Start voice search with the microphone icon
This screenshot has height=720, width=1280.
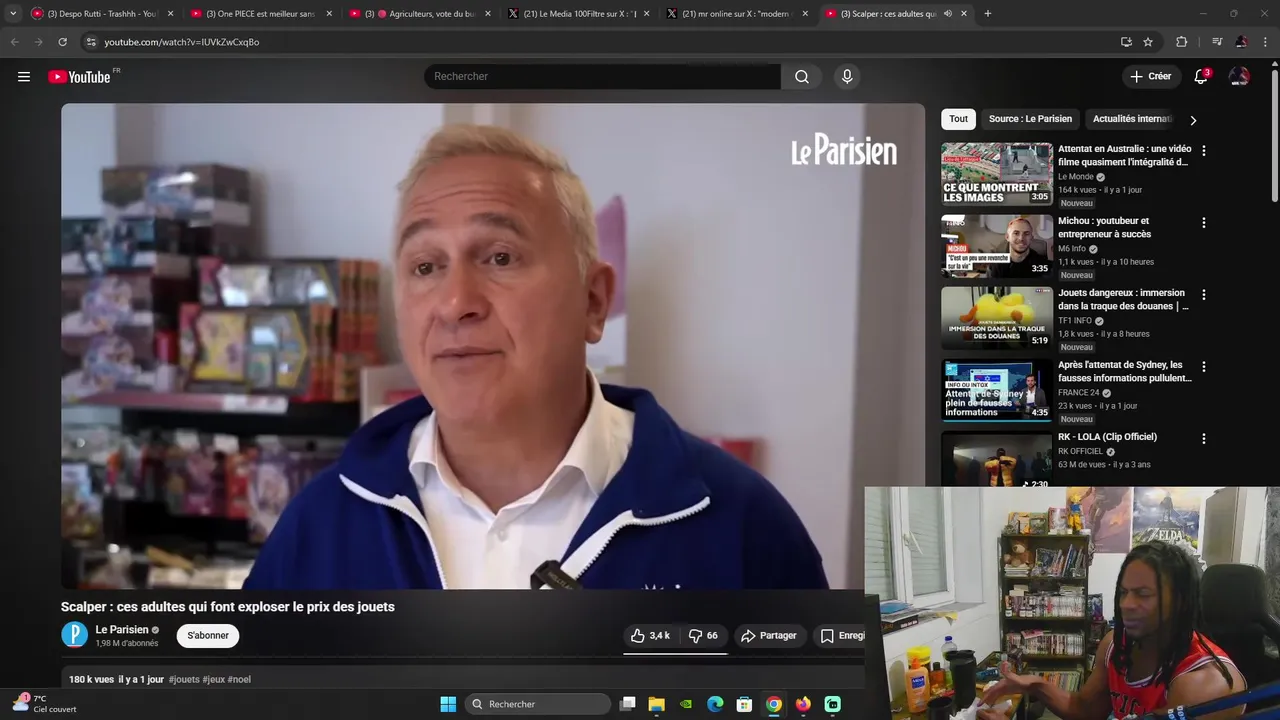point(847,76)
